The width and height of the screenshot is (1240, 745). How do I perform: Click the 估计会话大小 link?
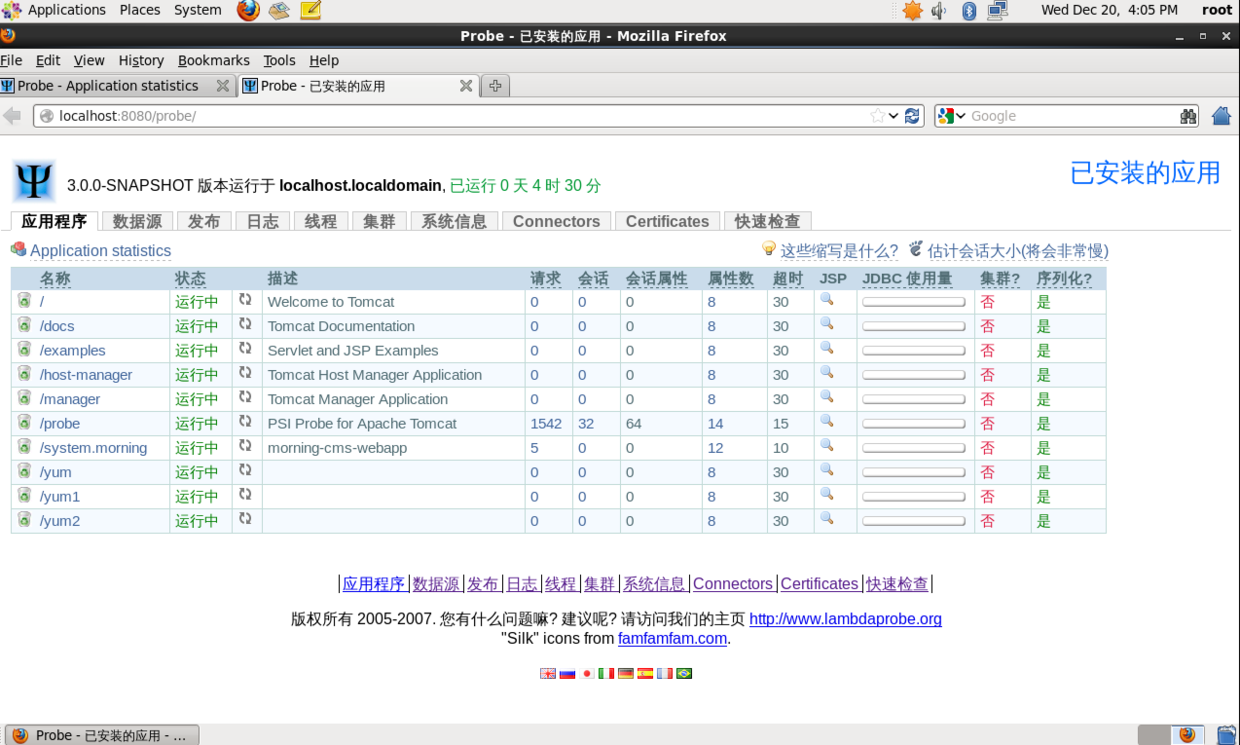1018,250
